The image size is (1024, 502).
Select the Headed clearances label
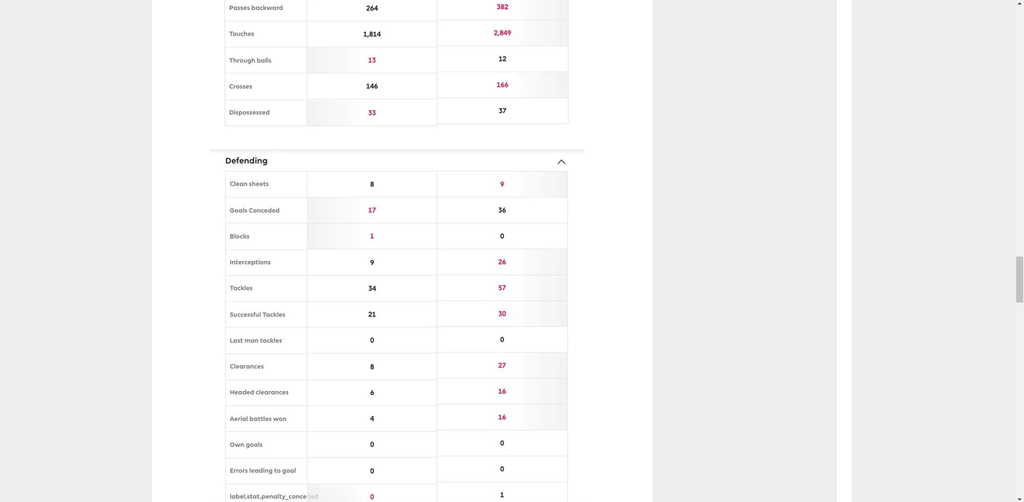point(259,393)
